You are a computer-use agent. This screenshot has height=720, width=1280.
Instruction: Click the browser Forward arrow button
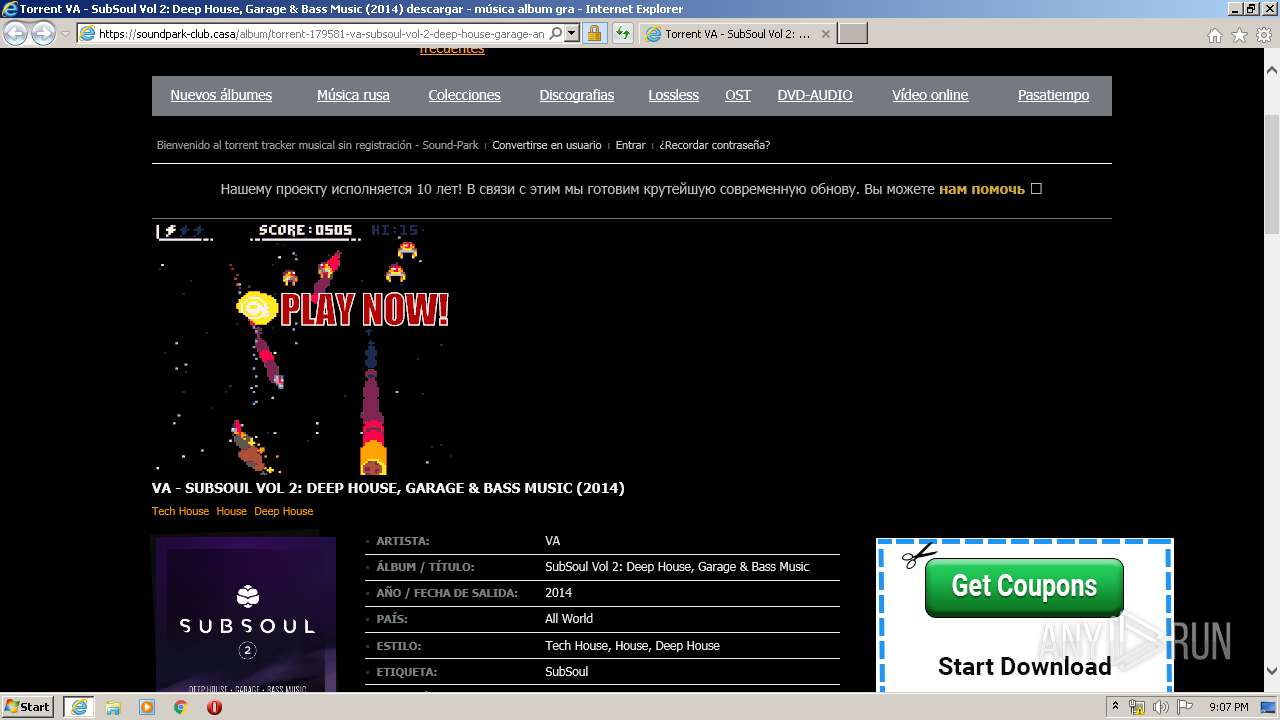[43, 34]
